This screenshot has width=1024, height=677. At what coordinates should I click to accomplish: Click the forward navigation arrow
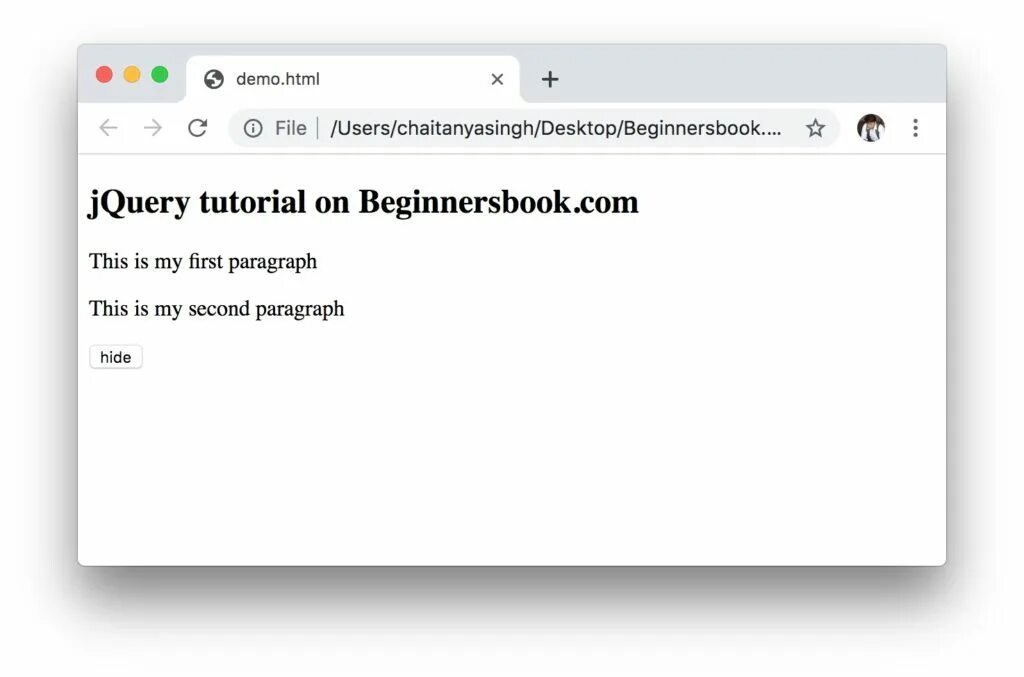pos(153,128)
